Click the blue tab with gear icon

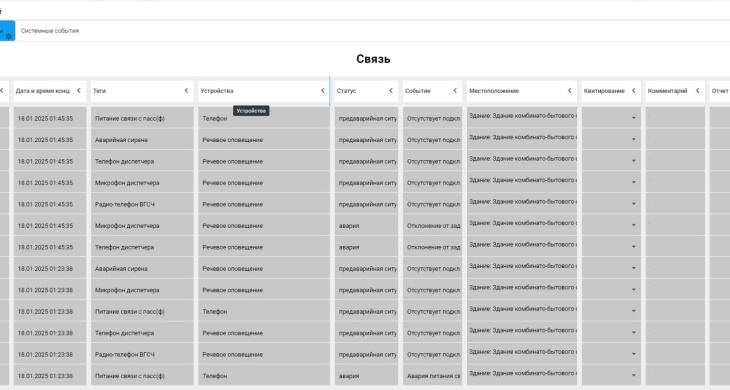(7, 31)
